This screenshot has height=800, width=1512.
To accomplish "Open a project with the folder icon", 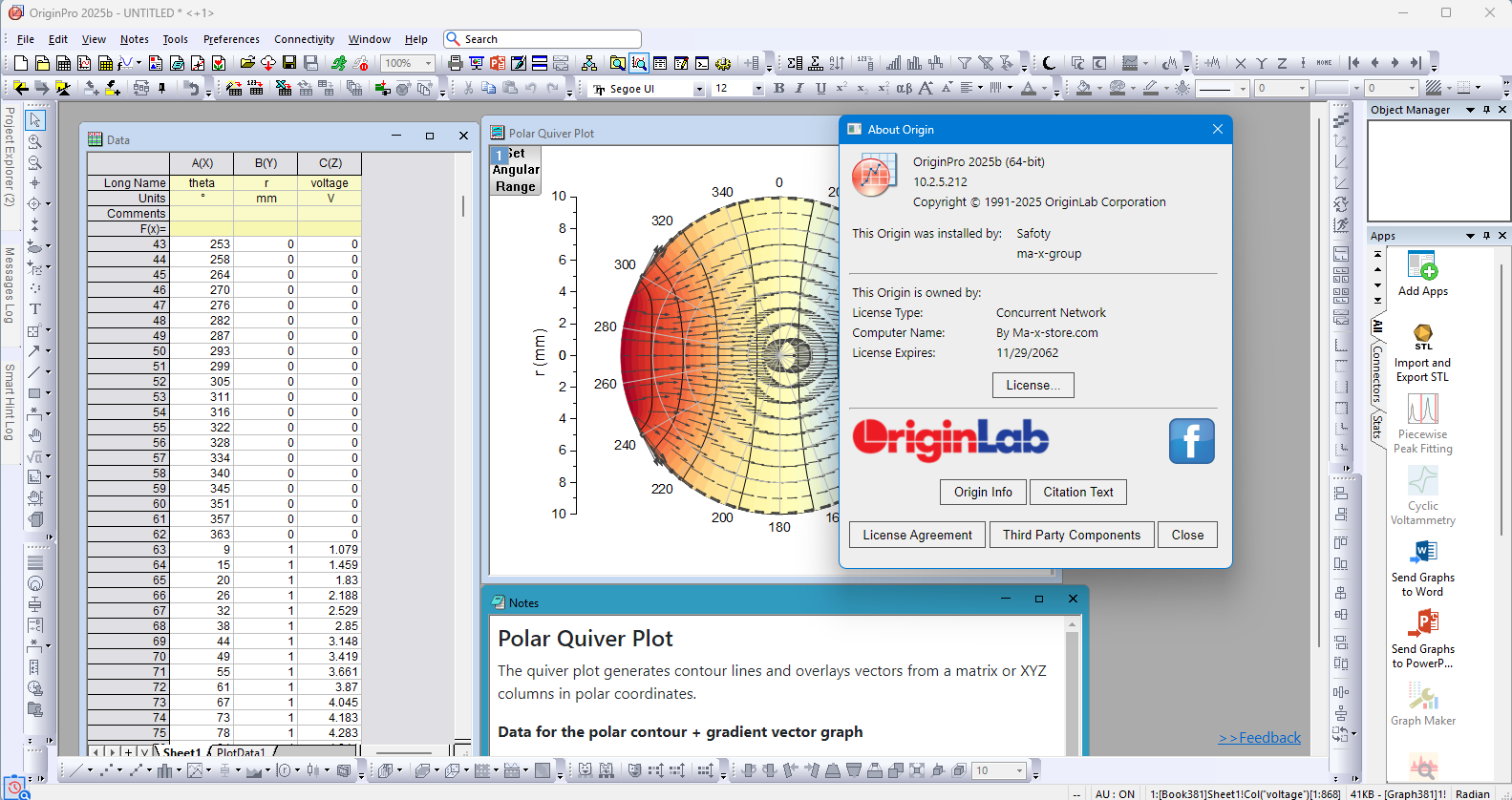I will (247, 63).
